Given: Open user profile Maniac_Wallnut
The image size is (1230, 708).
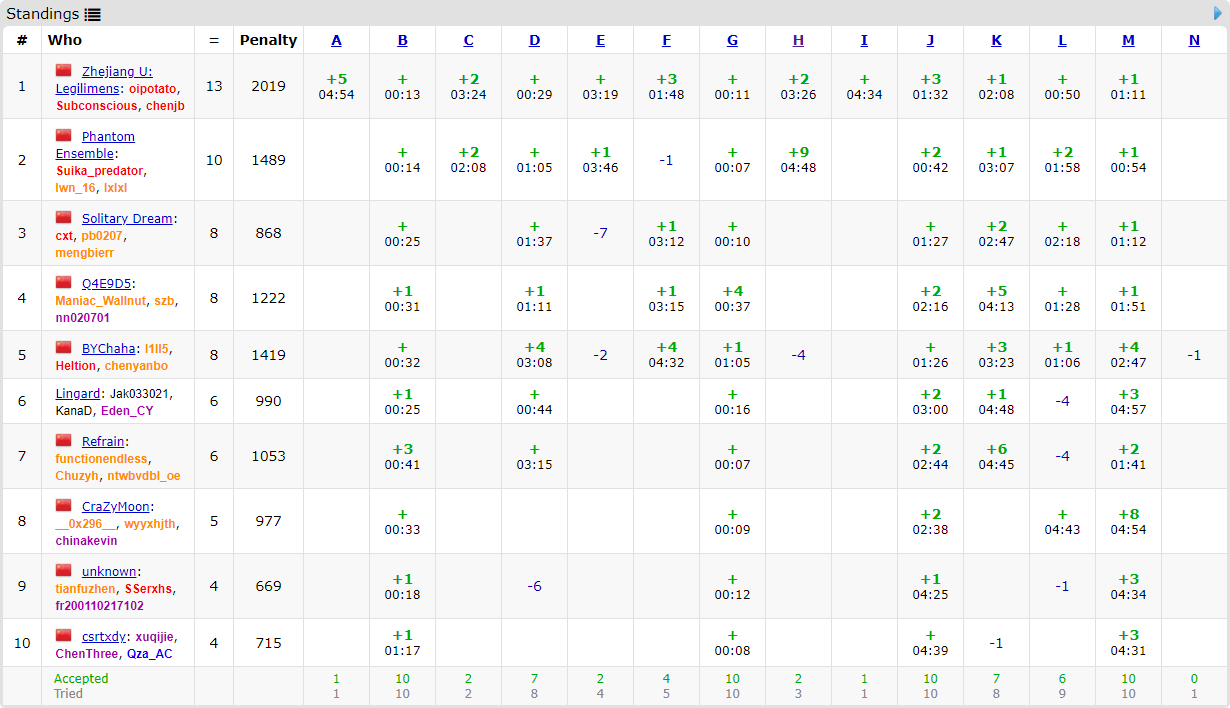Looking at the screenshot, I should coord(101,300).
